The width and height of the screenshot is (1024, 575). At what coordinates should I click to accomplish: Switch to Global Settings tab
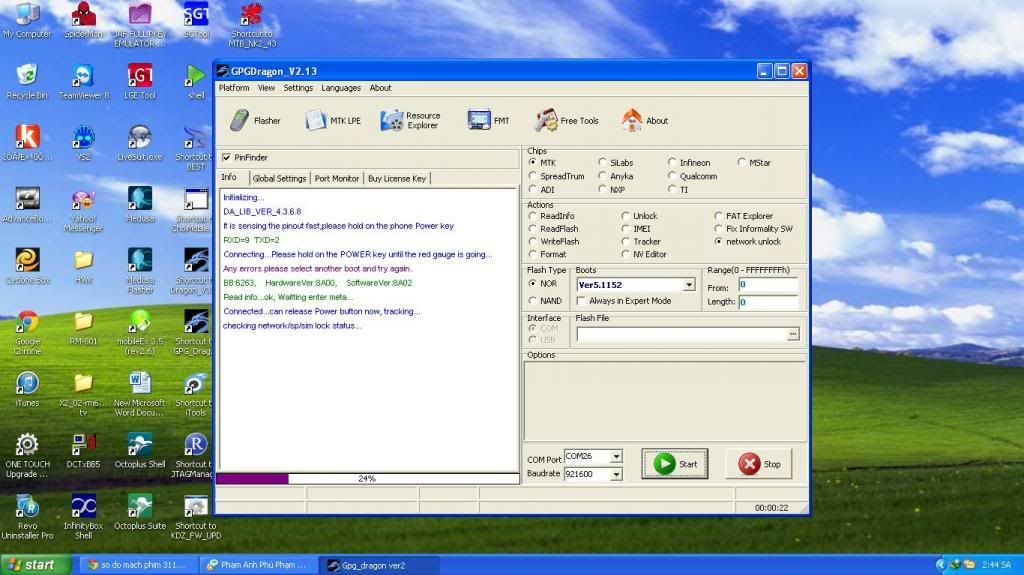279,178
